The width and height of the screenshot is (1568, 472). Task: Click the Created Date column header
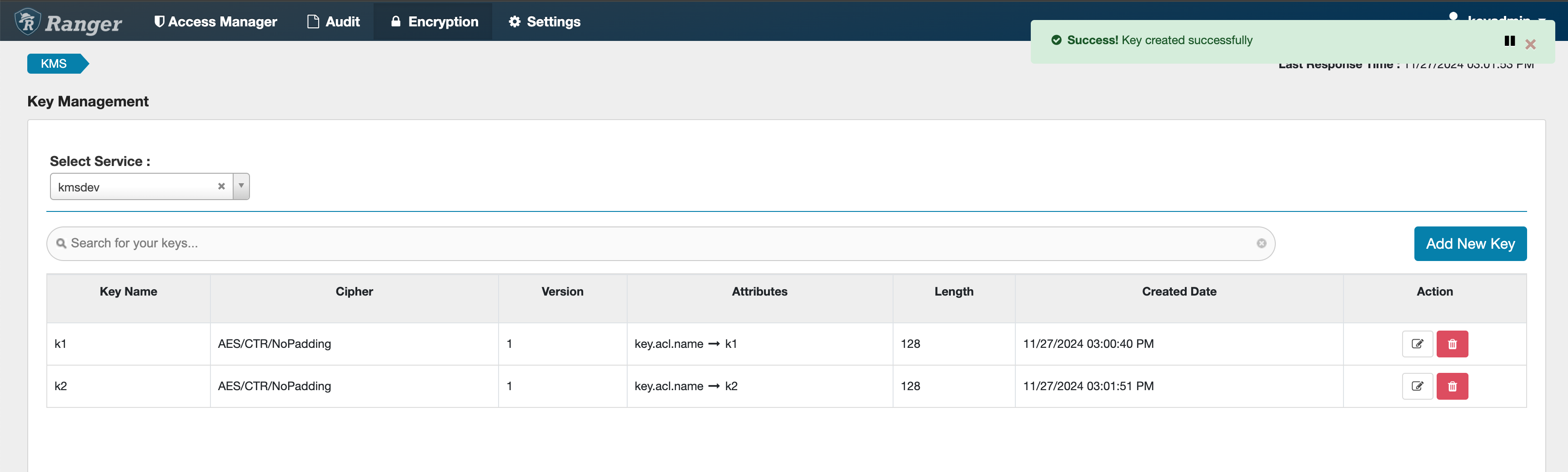click(x=1178, y=292)
